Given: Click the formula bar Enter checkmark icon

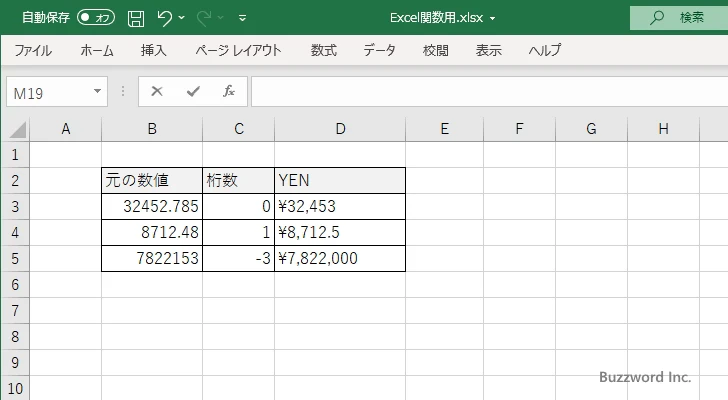Looking at the screenshot, I should (x=192, y=91).
